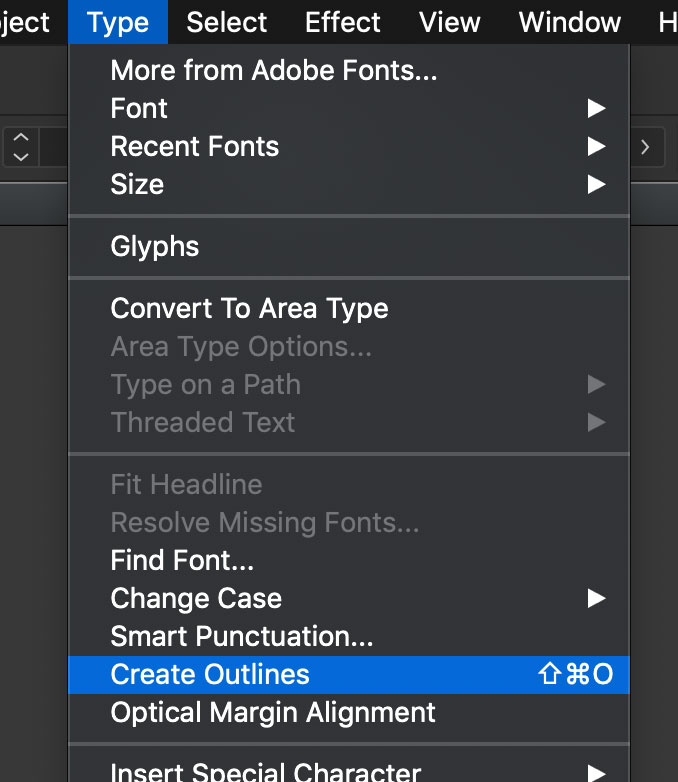The width and height of the screenshot is (678, 782).
Task: Open the Window menu
Action: pos(570,22)
